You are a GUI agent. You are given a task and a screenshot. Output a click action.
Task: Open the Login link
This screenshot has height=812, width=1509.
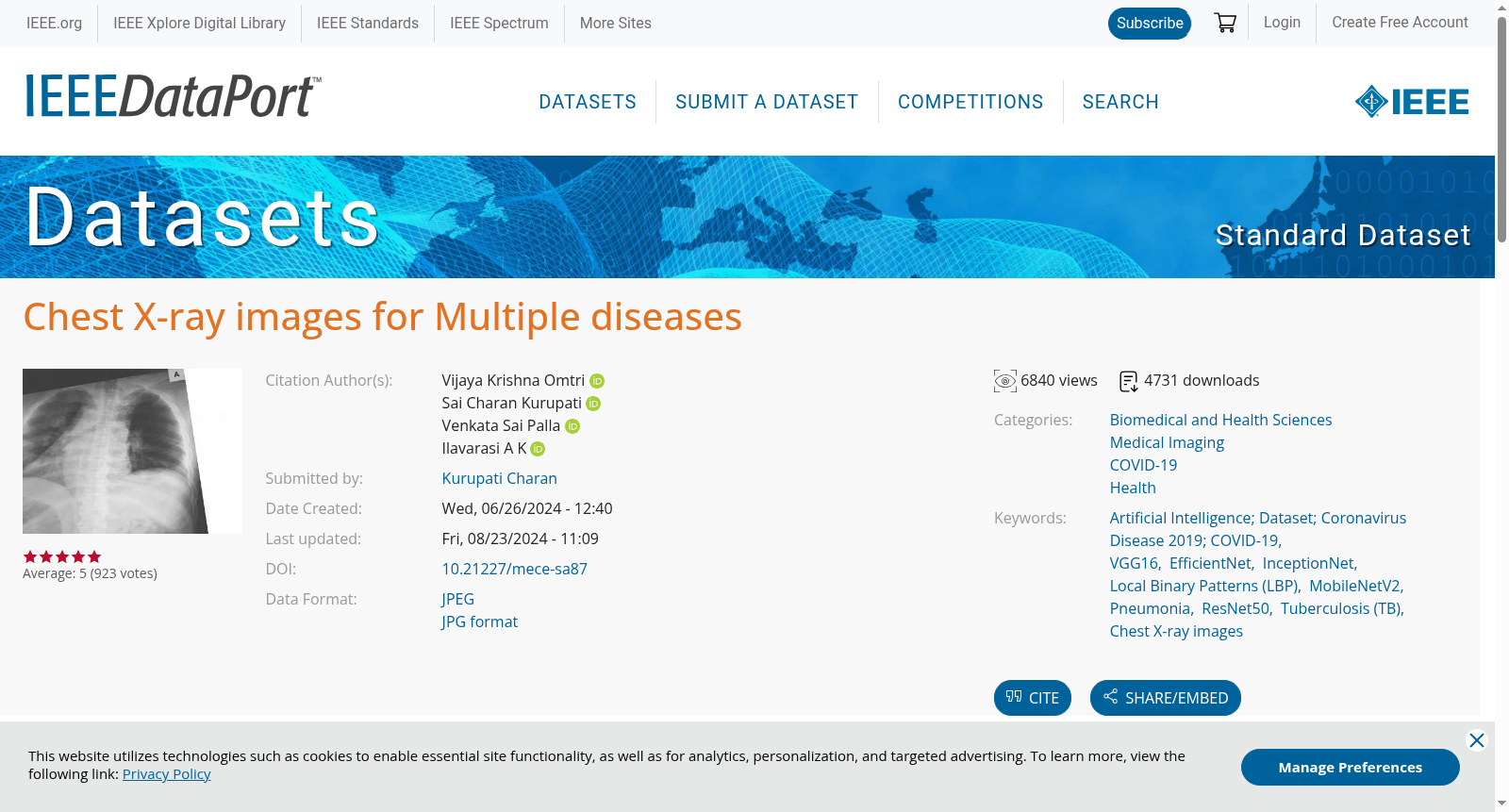tap(1282, 23)
